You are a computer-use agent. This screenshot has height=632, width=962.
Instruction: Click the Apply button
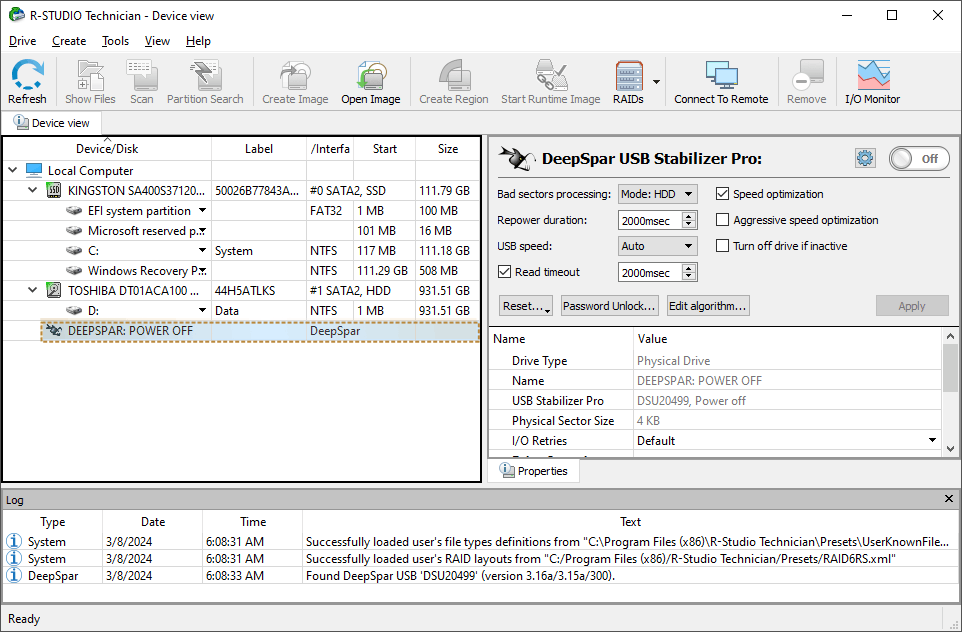[x=912, y=306]
